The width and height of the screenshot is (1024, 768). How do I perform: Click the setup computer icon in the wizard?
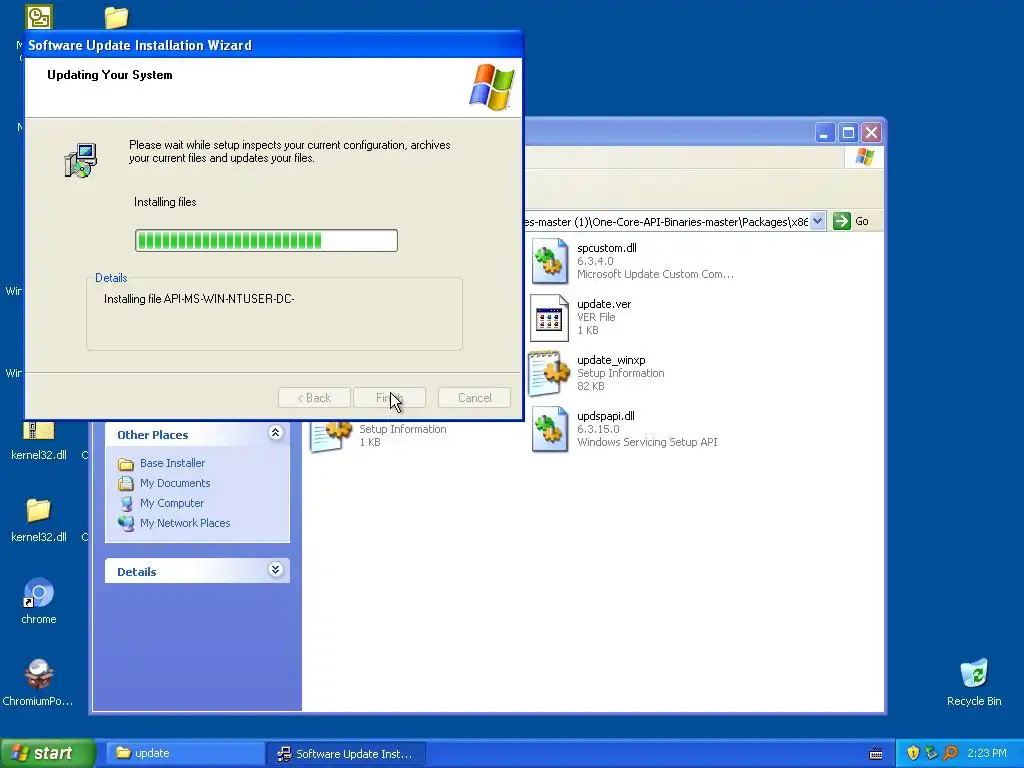[81, 160]
